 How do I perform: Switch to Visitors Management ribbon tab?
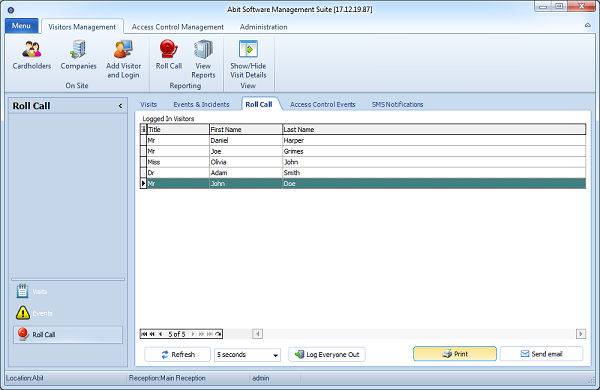point(82,27)
